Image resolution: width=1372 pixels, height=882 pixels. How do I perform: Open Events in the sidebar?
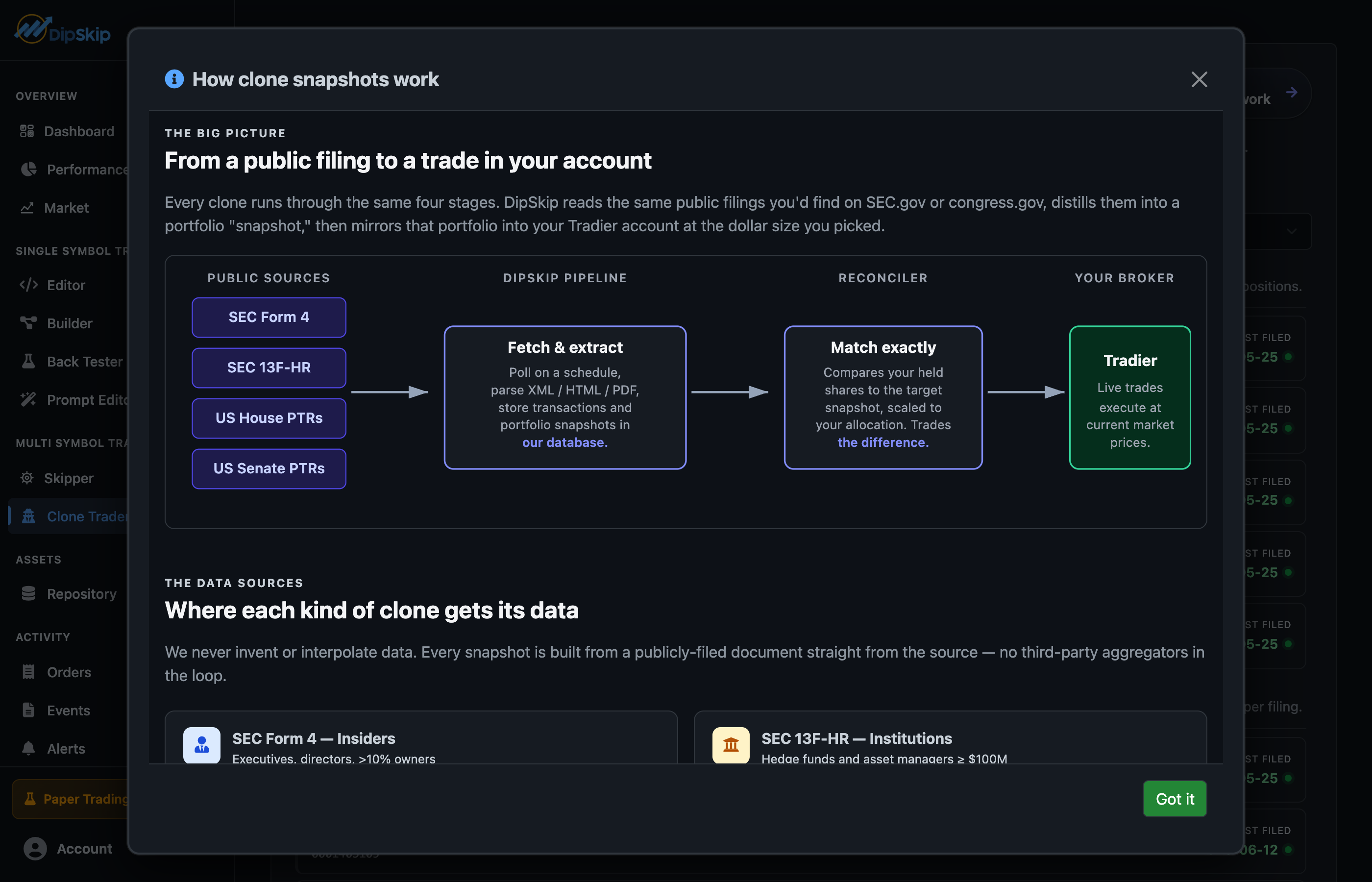click(68, 711)
